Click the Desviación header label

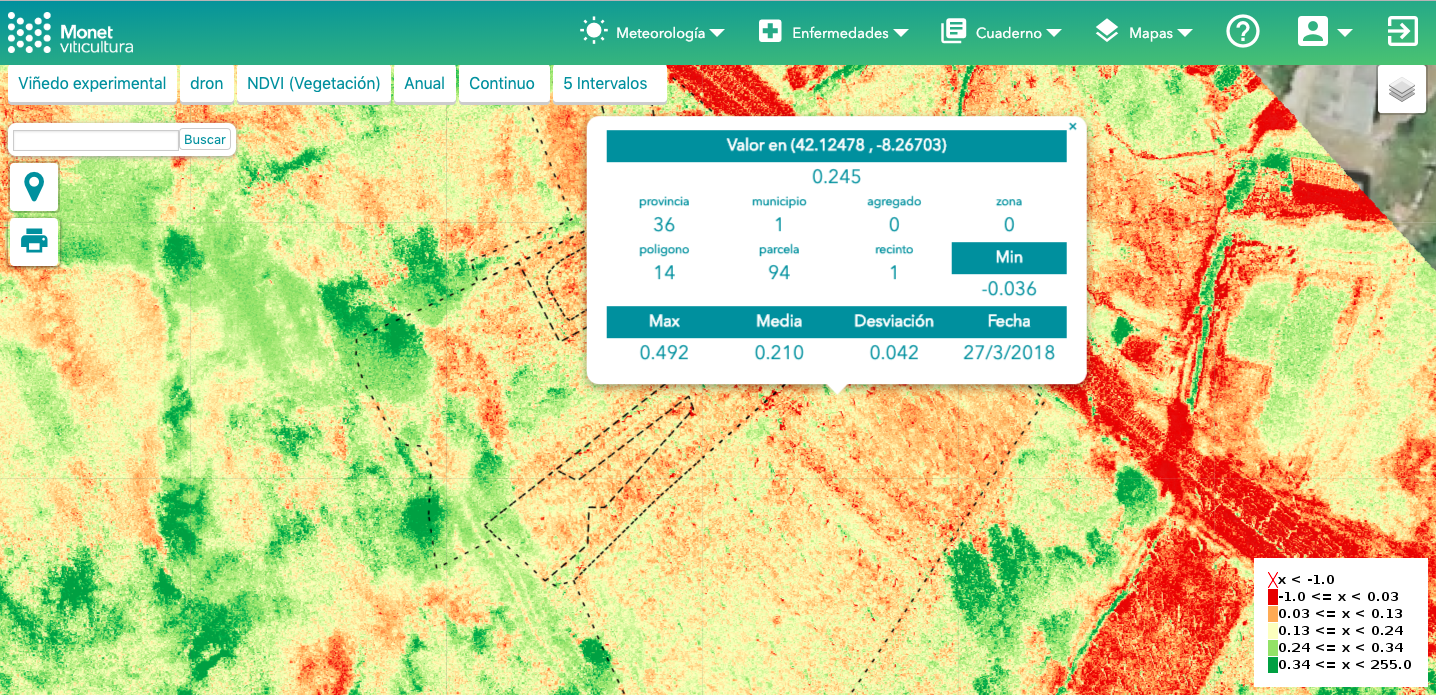pyautogui.click(x=894, y=322)
